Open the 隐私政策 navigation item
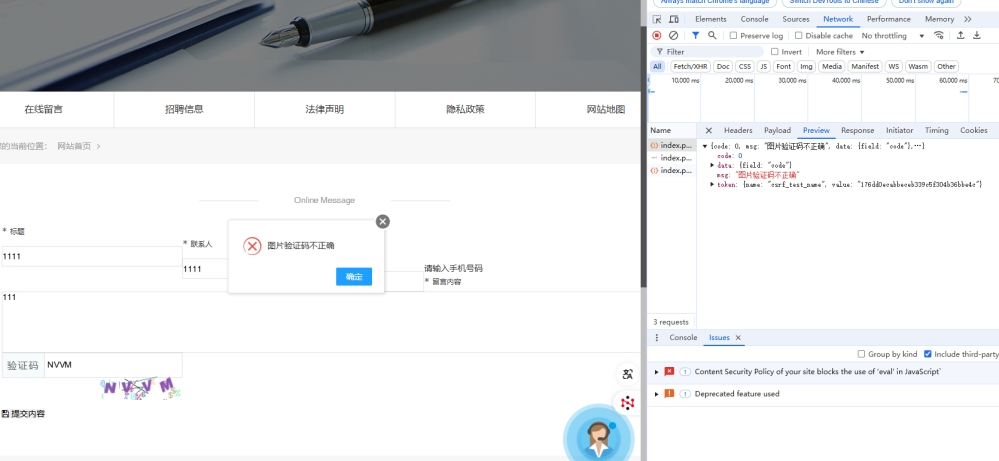This screenshot has width=999, height=461. pos(465,110)
